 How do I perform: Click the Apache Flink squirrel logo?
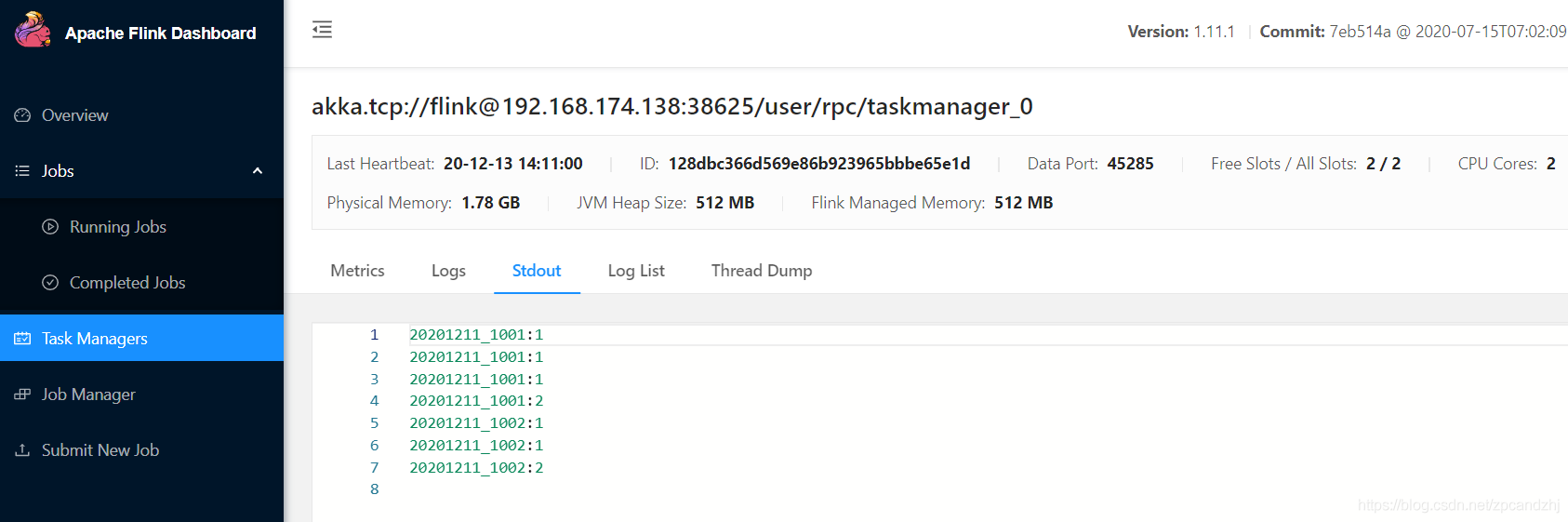pos(33,30)
